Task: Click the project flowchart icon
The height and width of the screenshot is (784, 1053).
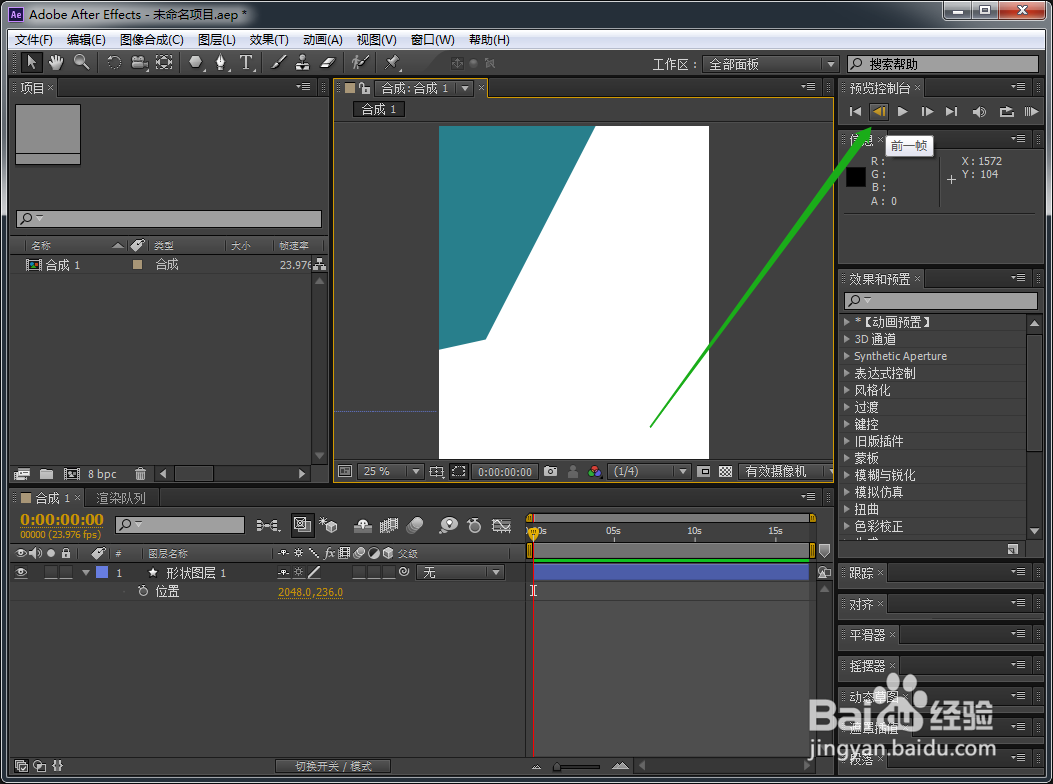Action: [x=320, y=265]
